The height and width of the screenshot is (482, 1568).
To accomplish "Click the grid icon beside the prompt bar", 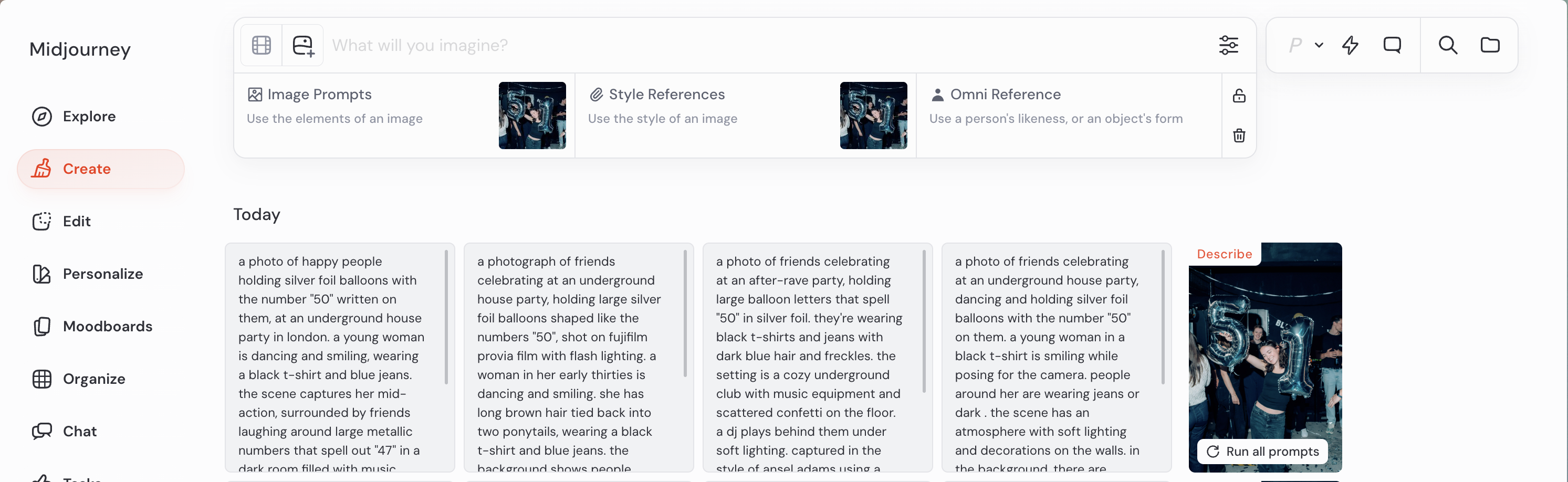I will click(261, 46).
